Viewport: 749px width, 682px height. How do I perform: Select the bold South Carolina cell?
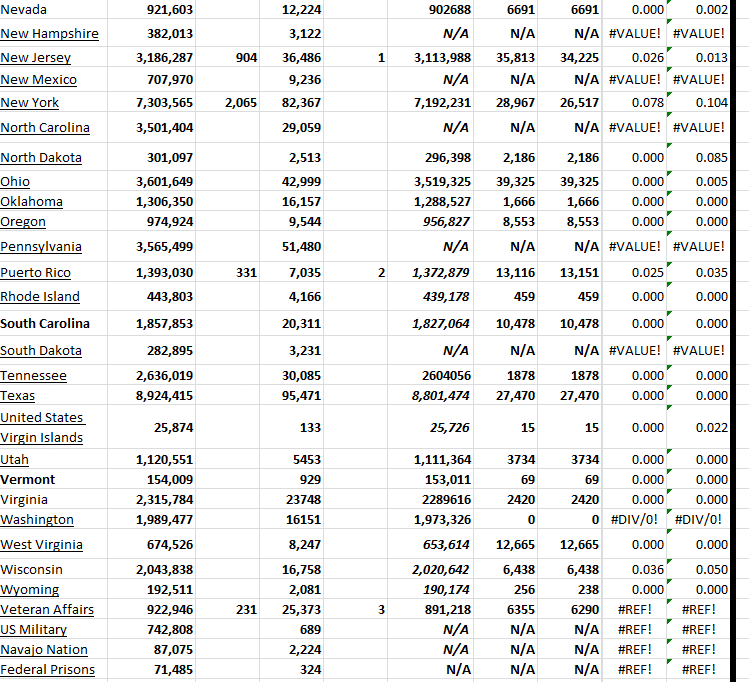coord(54,323)
